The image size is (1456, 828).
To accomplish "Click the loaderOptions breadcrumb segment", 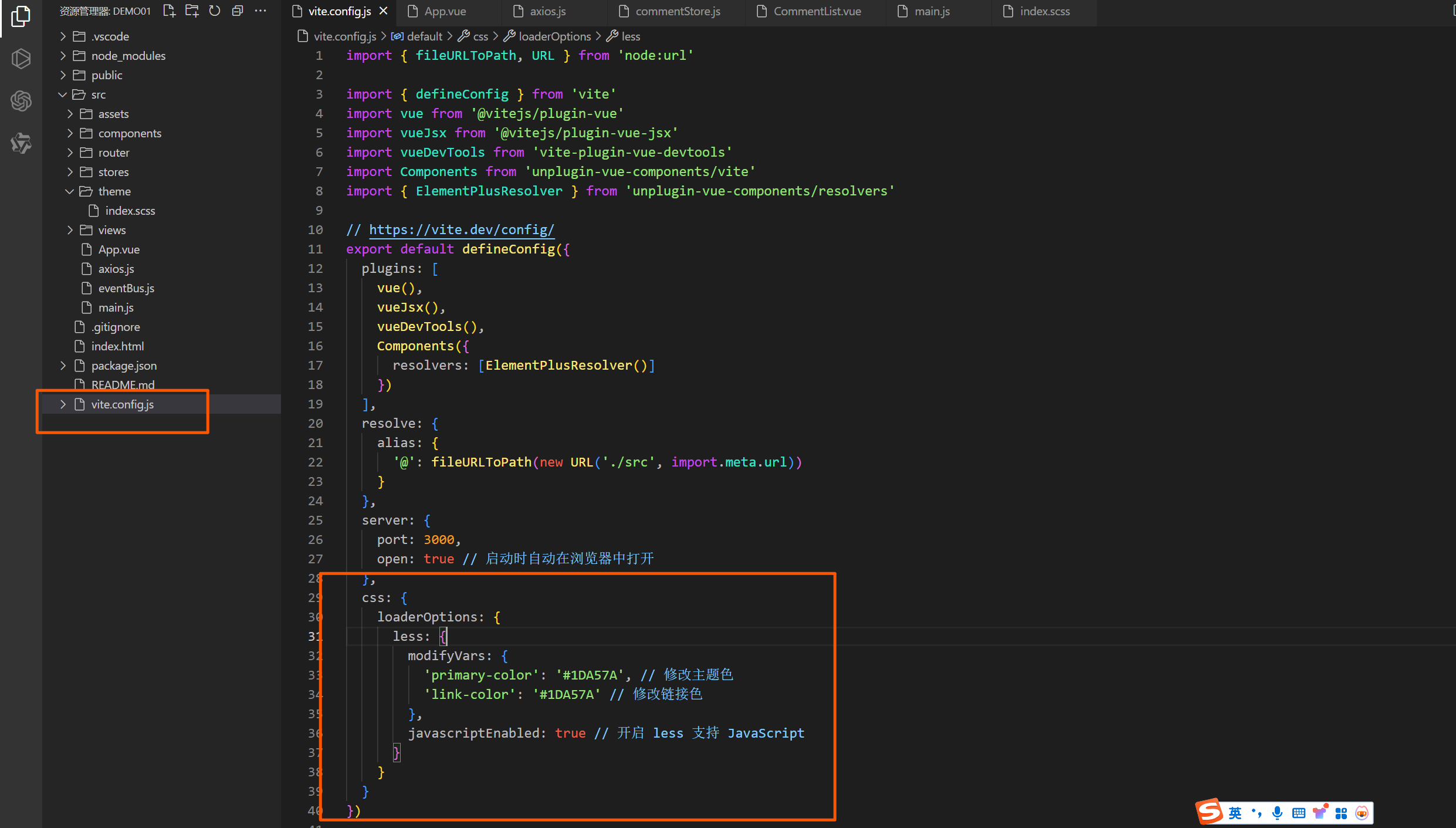I will (547, 36).
